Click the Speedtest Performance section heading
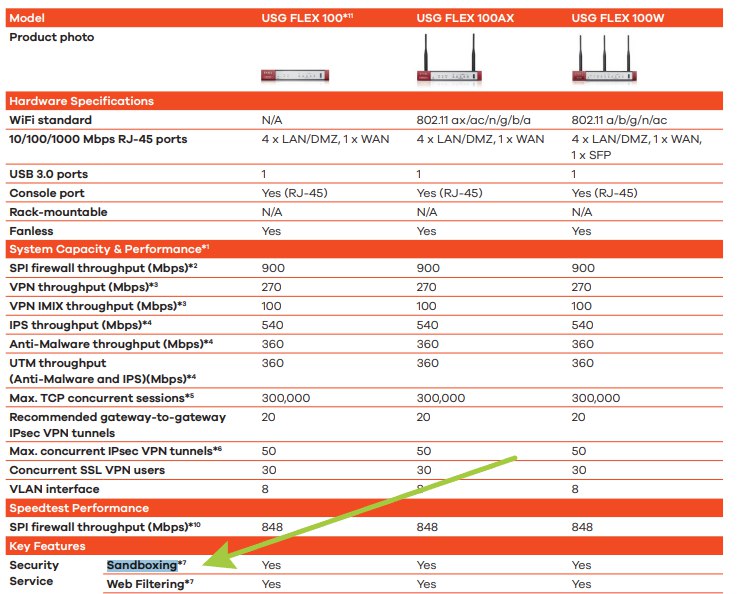The height and width of the screenshot is (594, 747). [79, 508]
